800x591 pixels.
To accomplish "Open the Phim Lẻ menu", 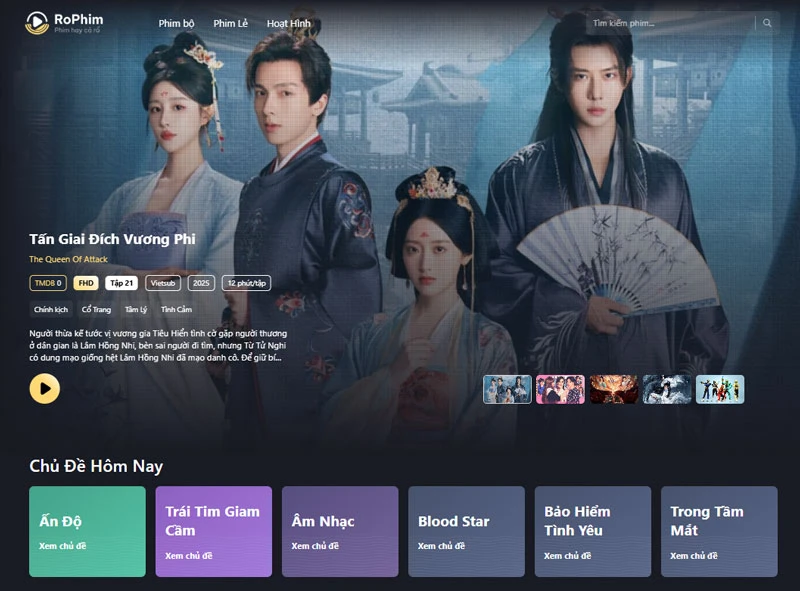I will 230,23.
